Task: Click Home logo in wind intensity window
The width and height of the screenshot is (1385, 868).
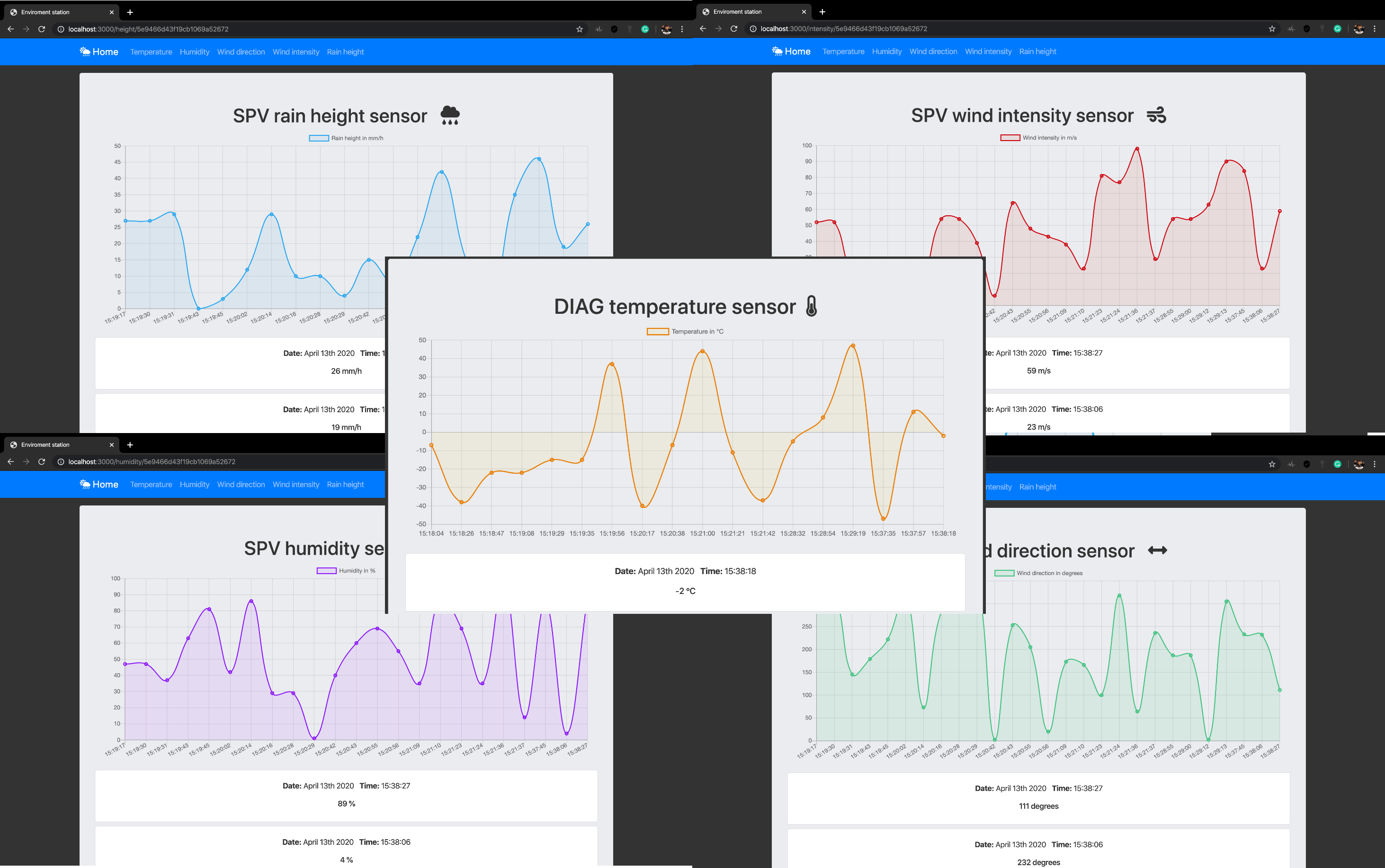Action: 791,51
